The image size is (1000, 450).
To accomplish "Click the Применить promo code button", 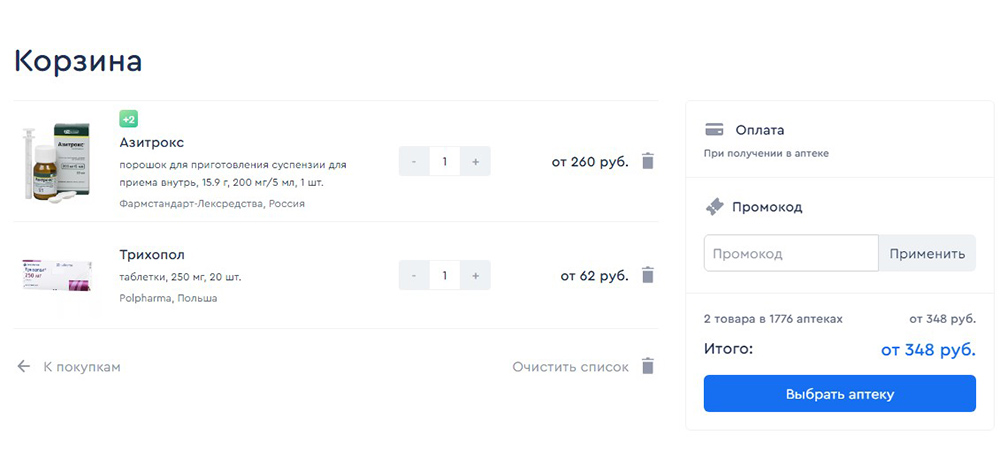I will 927,253.
